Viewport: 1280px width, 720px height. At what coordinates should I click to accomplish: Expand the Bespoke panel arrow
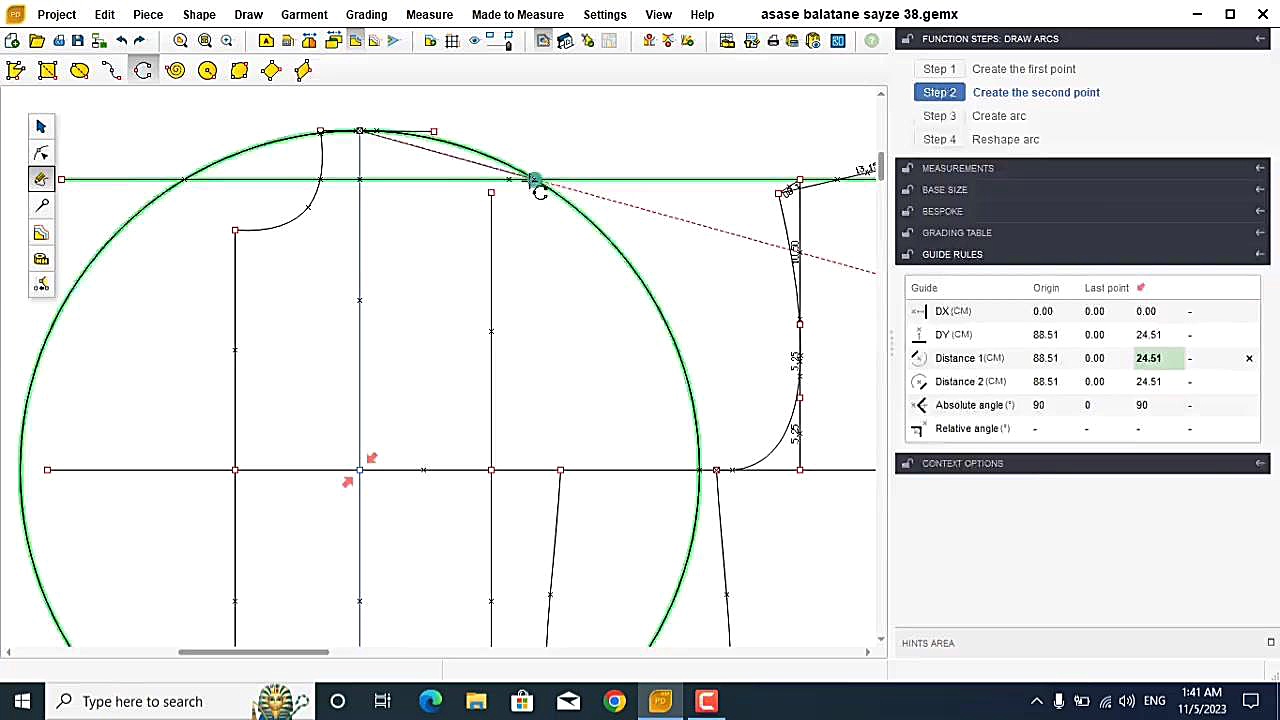(x=1260, y=211)
